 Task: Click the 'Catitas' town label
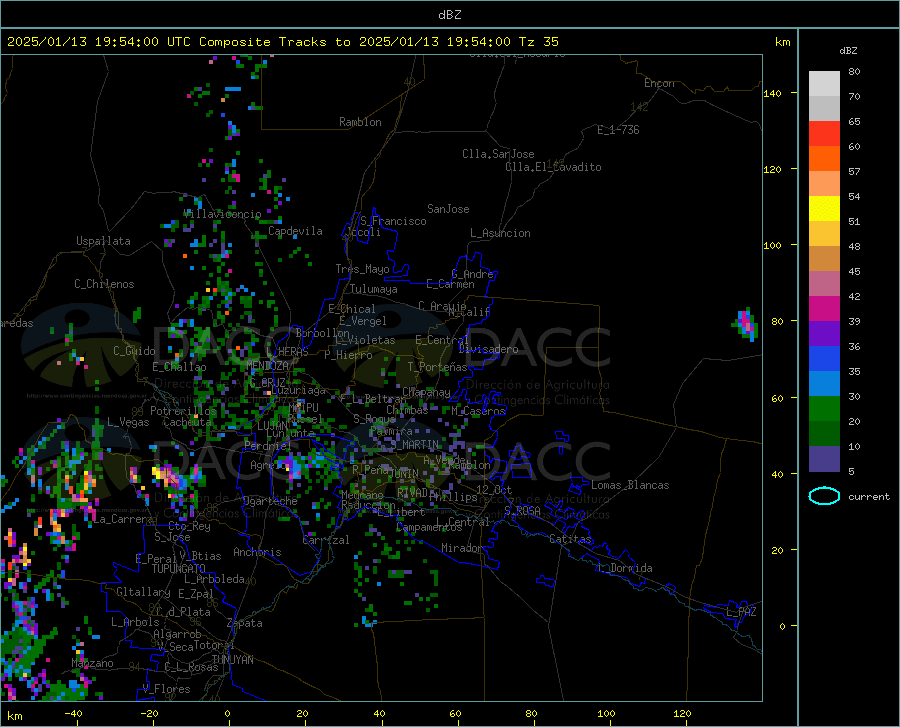pos(571,539)
